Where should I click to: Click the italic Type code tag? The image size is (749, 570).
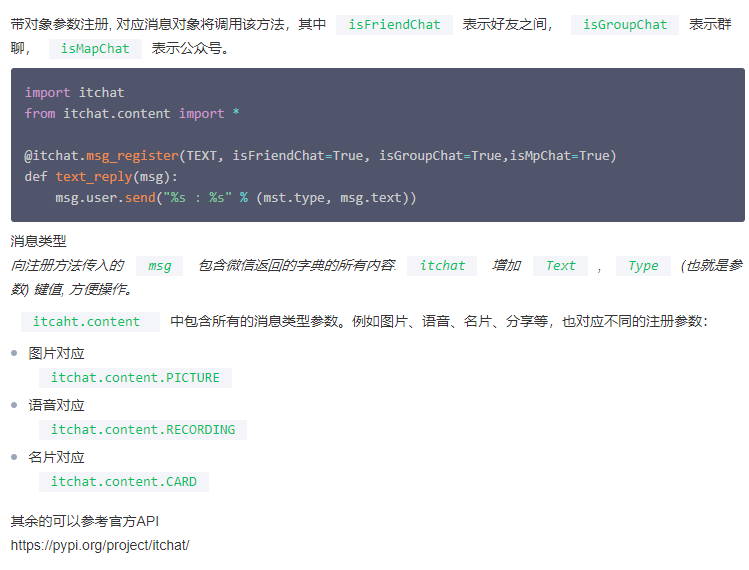coord(643,266)
